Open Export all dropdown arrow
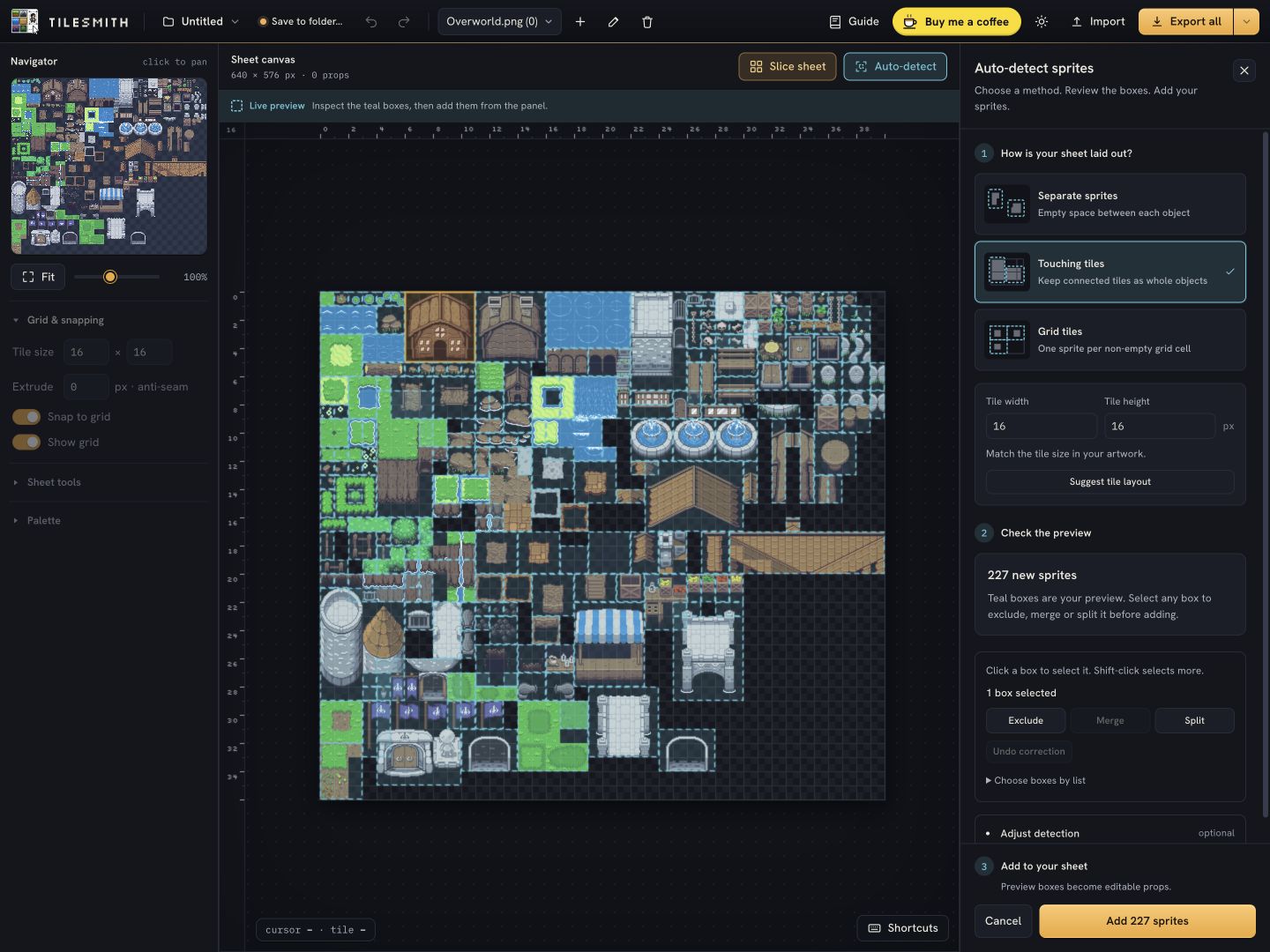 click(1246, 21)
